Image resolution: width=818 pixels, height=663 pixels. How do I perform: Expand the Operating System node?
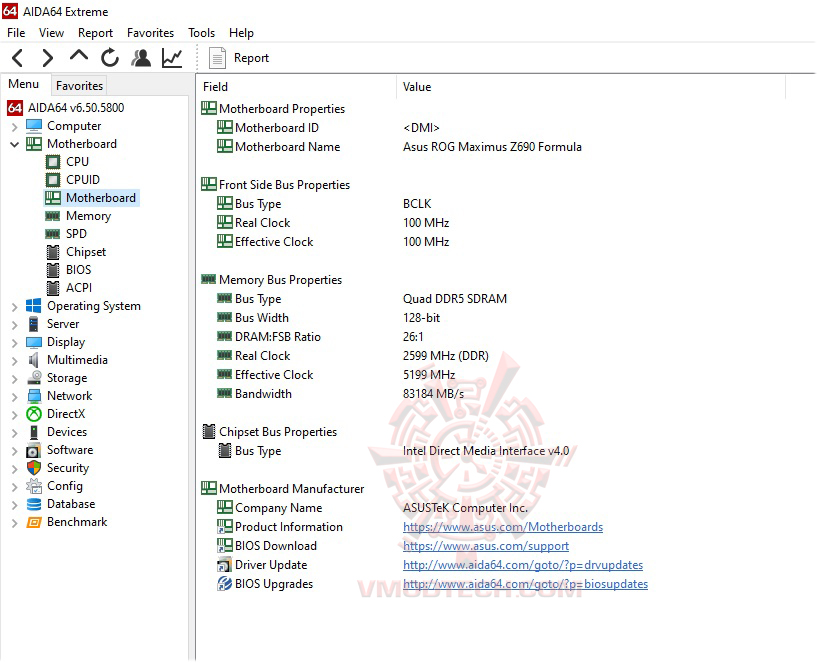(x=15, y=307)
